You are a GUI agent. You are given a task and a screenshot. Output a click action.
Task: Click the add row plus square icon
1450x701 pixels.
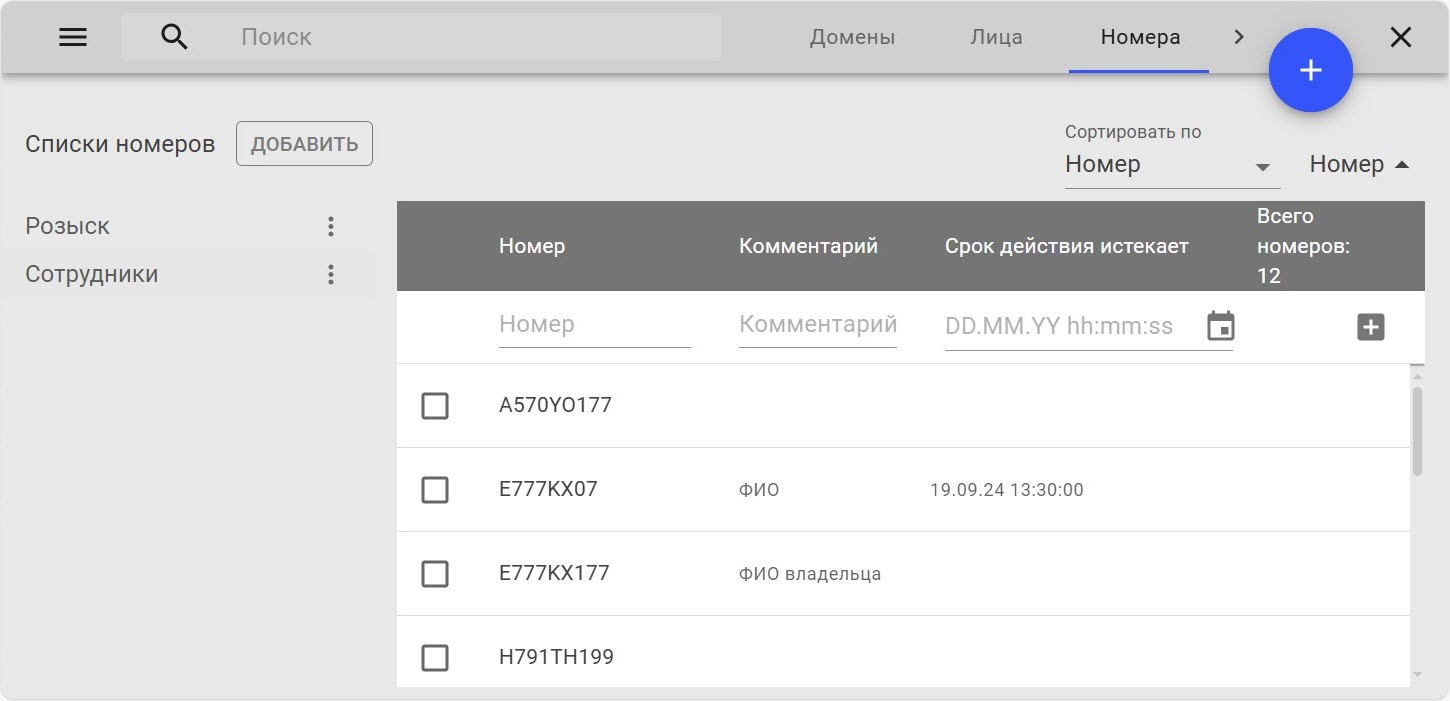click(x=1370, y=327)
